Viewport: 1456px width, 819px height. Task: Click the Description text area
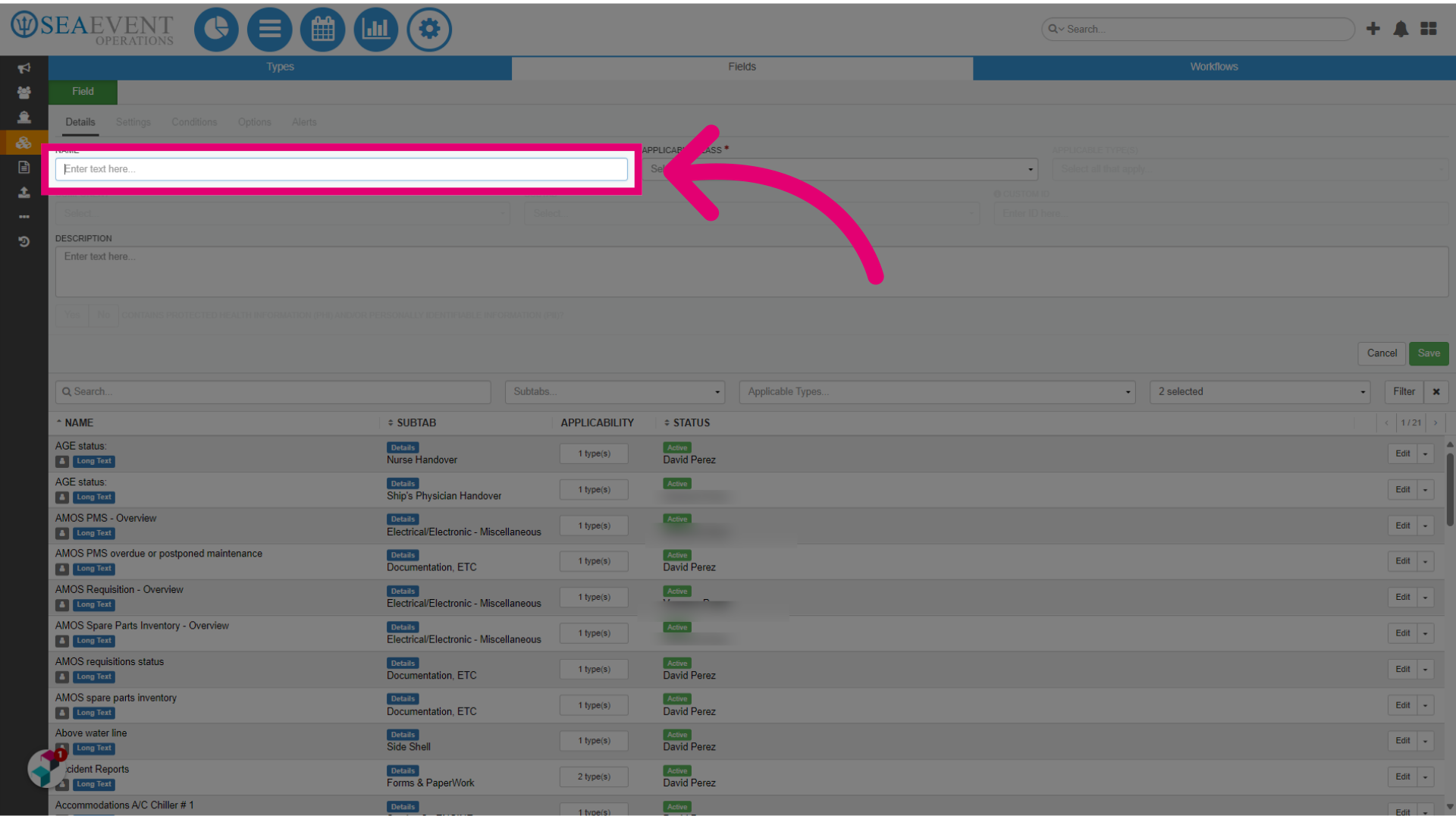pyautogui.click(x=752, y=271)
